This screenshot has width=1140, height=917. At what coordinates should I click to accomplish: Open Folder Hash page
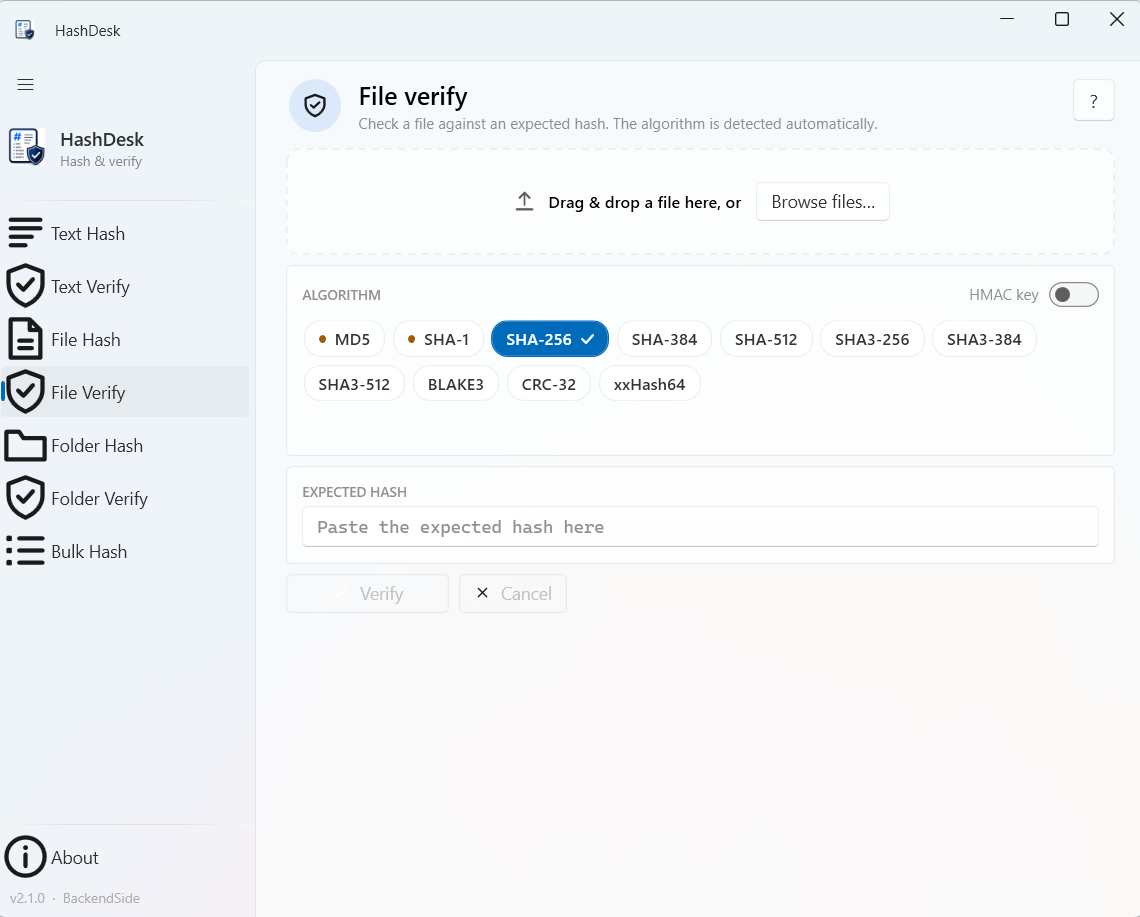125,446
